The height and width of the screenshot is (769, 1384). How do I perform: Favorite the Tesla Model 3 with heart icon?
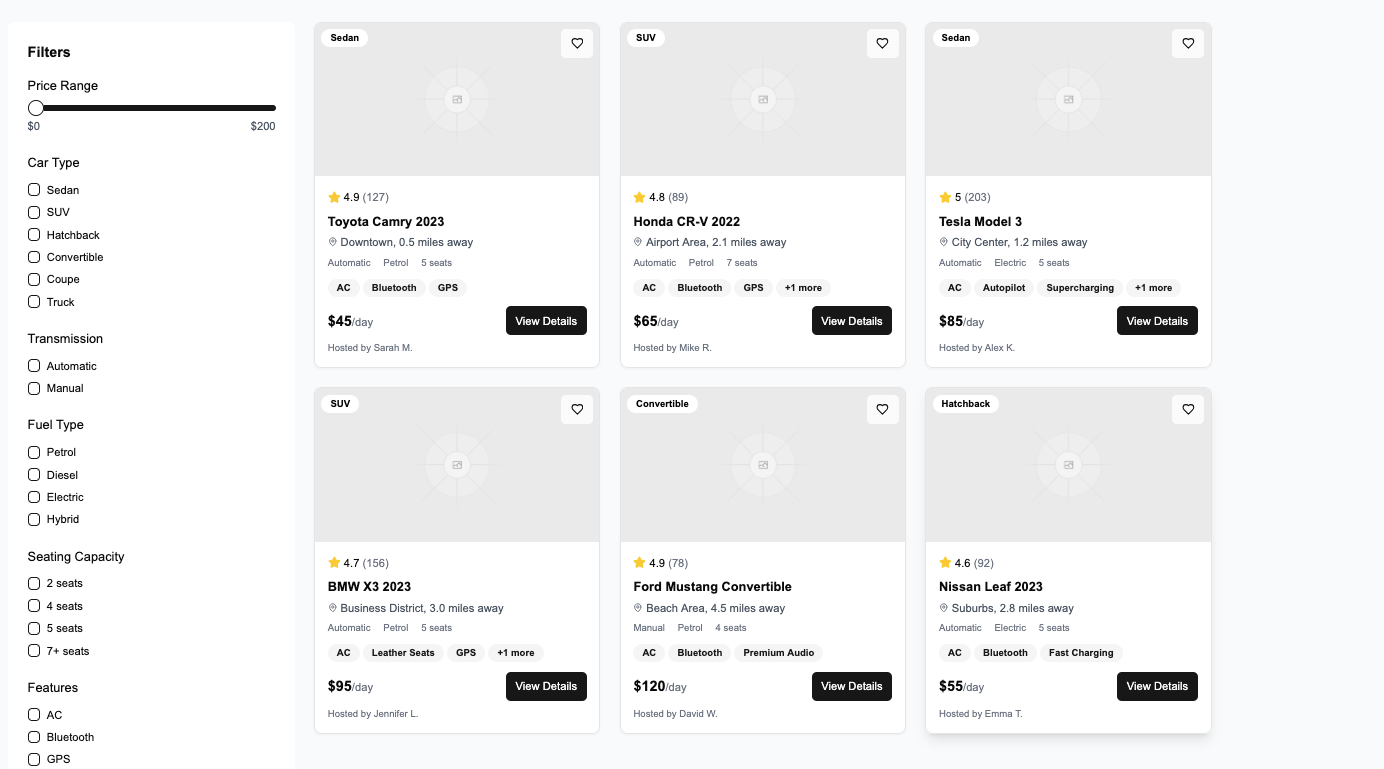pyautogui.click(x=1188, y=43)
